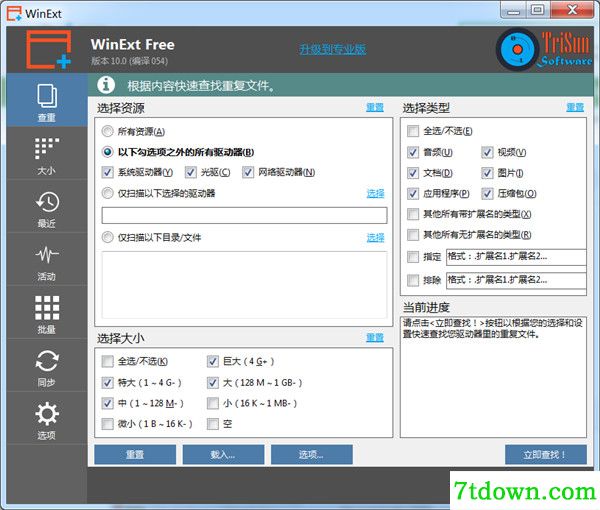The width and height of the screenshot is (600, 510).
Task: Toggle 网络驱动器(N) checkbox
Action: (248, 173)
